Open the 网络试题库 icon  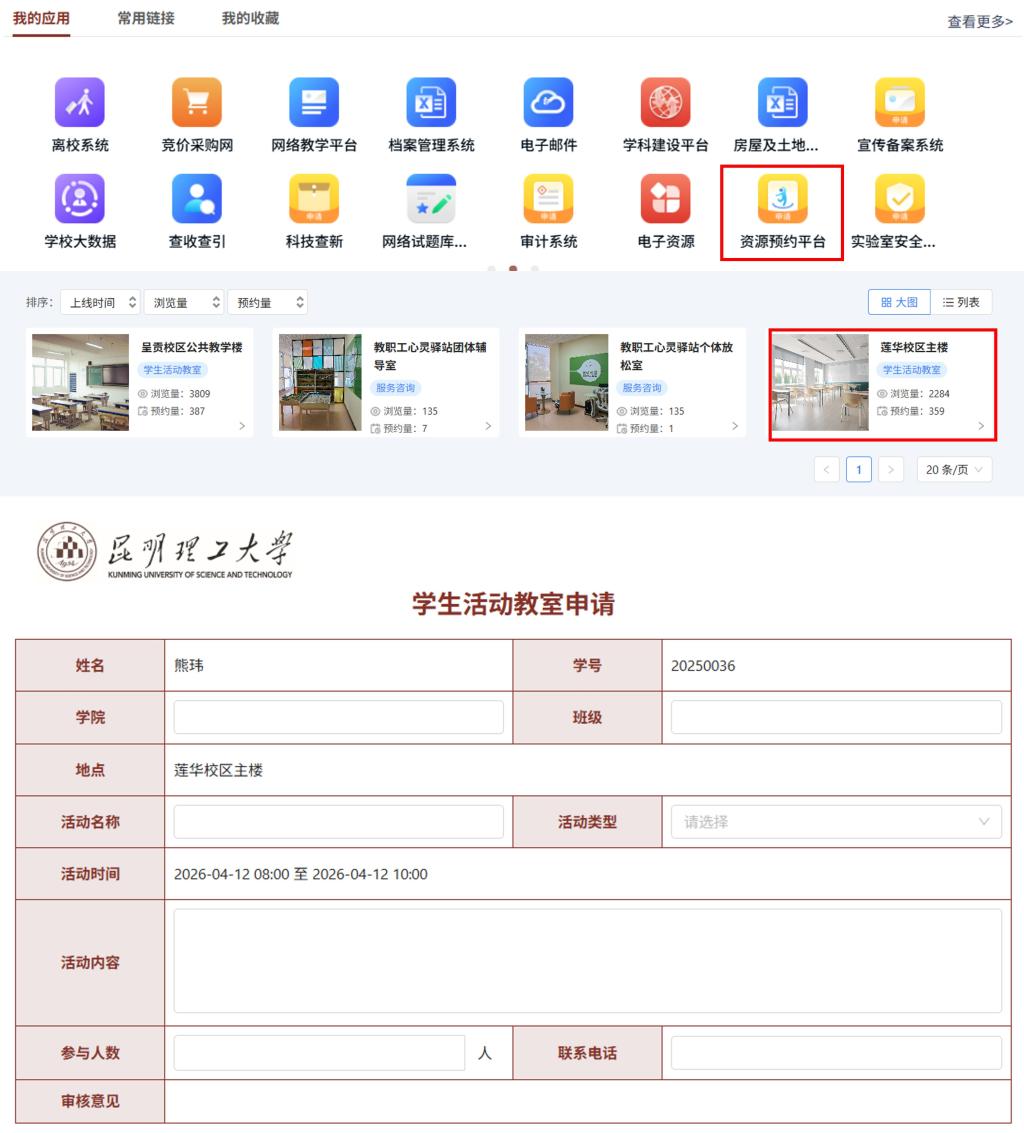[x=431, y=200]
